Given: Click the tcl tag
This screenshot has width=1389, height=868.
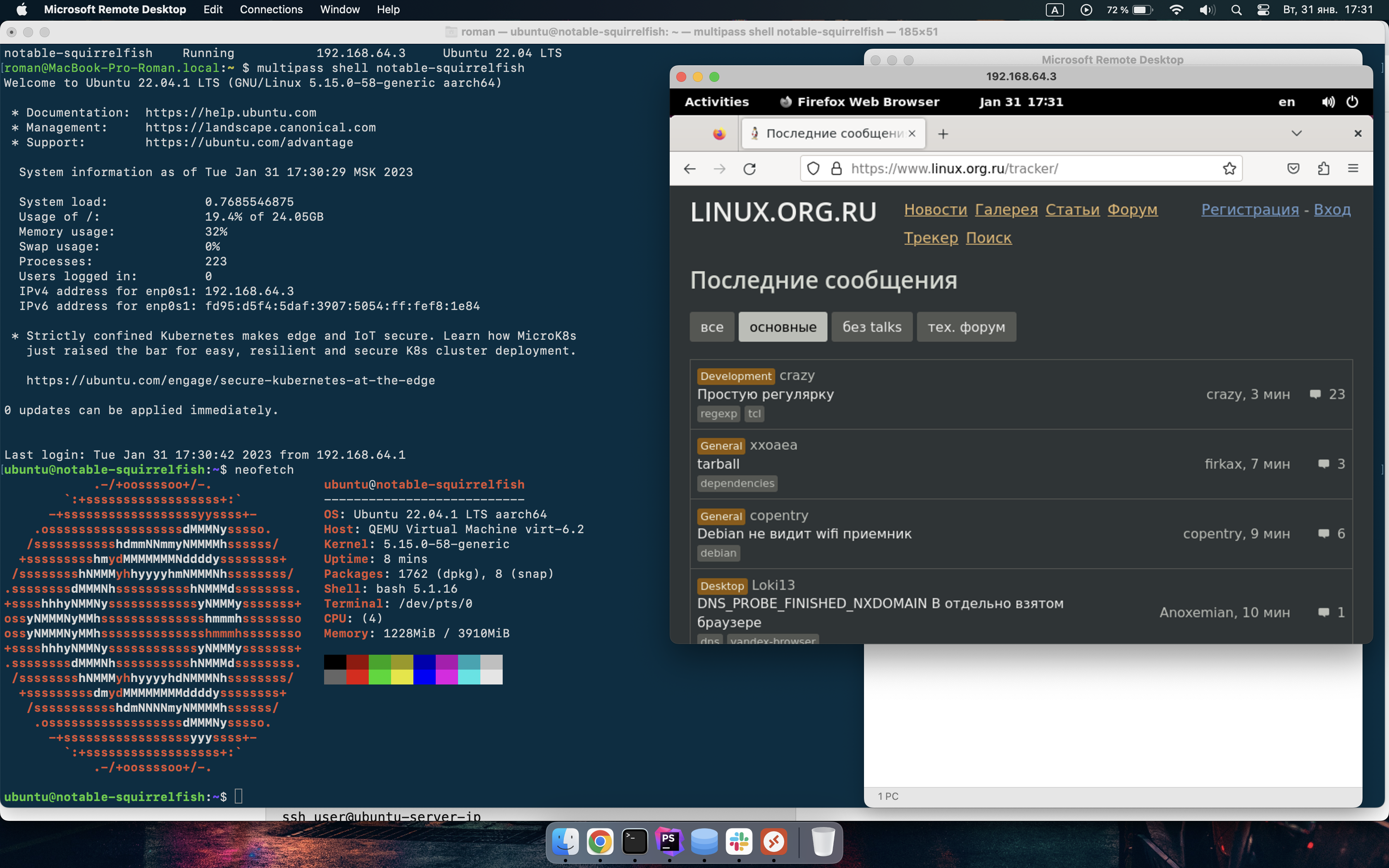Looking at the screenshot, I should click(x=754, y=414).
